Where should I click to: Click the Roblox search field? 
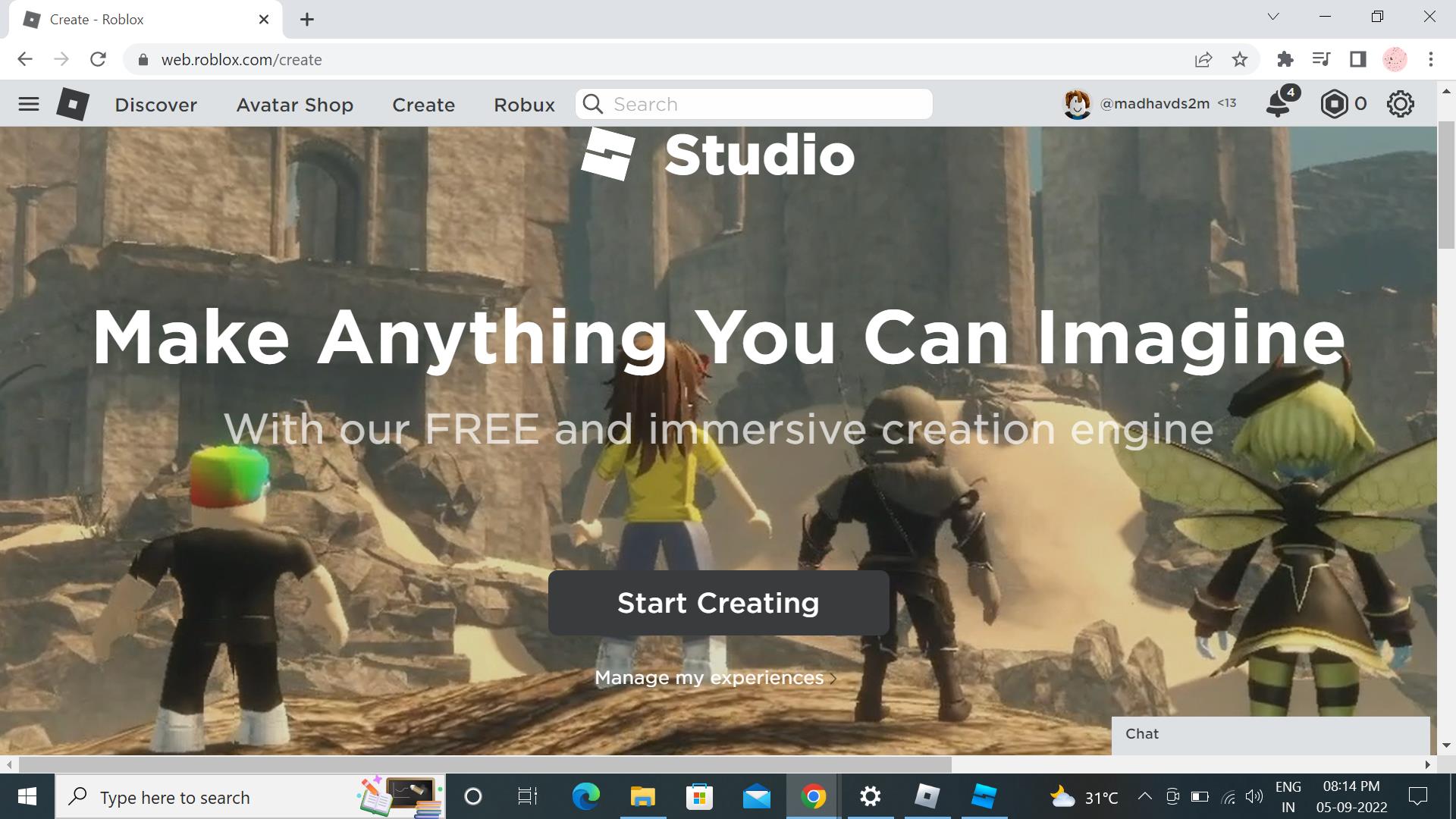[x=754, y=104]
